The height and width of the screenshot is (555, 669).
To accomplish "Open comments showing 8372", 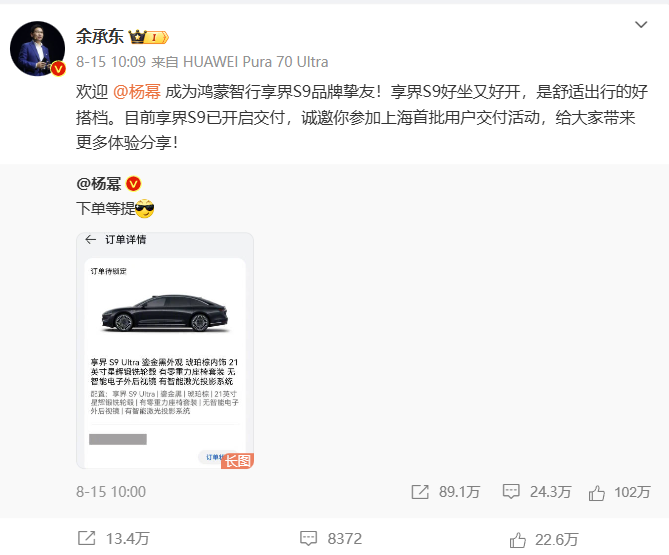I will [331, 538].
